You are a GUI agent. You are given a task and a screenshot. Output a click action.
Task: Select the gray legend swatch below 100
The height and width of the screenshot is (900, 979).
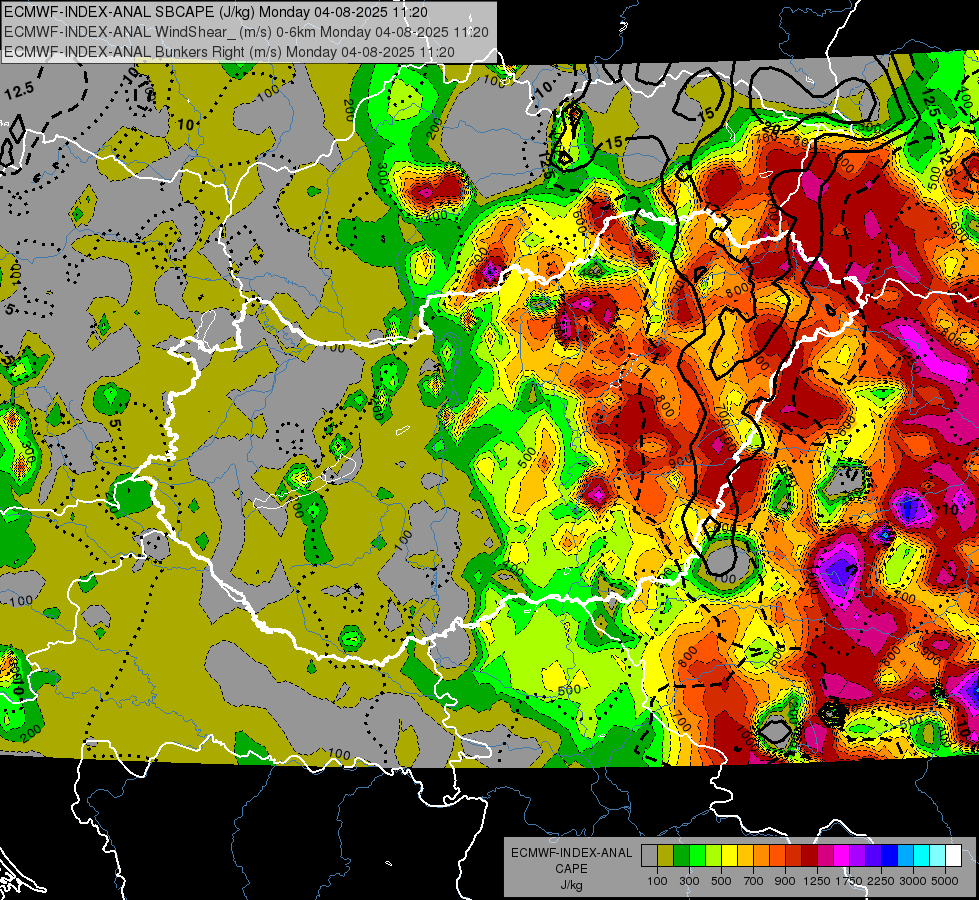click(x=649, y=856)
